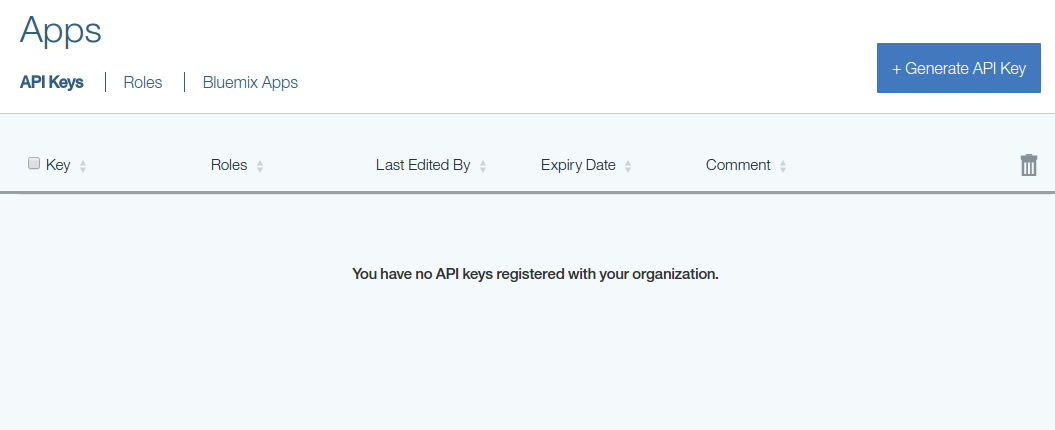The image size is (1055, 430).
Task: Click the ascending sort arrow beside Comment
Action: [x=783, y=162]
